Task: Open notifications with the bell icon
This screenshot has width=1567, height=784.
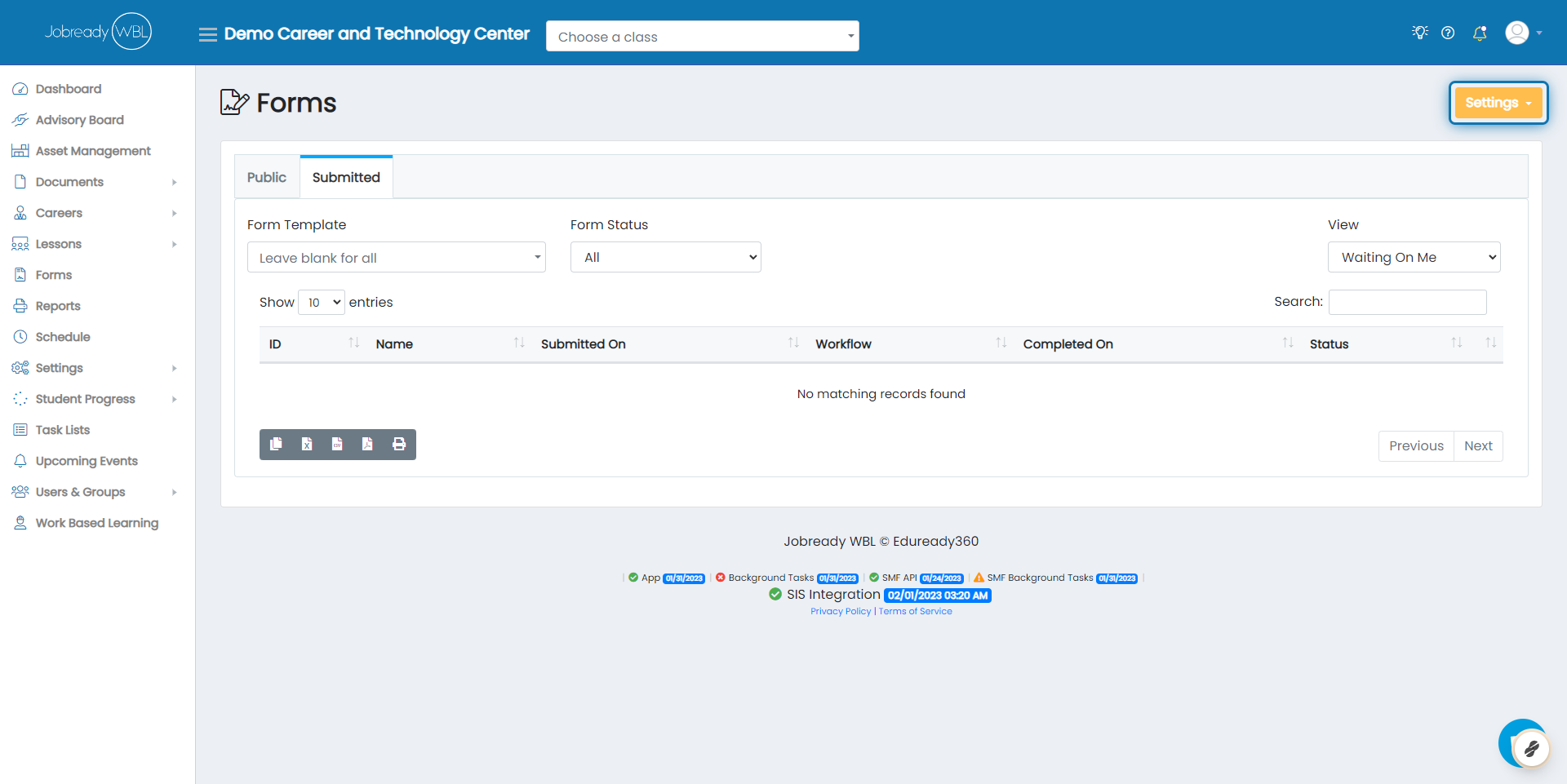Action: [x=1480, y=33]
